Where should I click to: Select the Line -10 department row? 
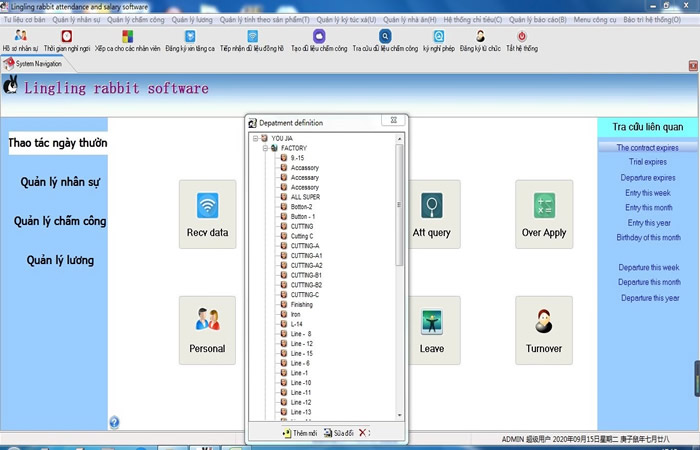click(x=301, y=383)
